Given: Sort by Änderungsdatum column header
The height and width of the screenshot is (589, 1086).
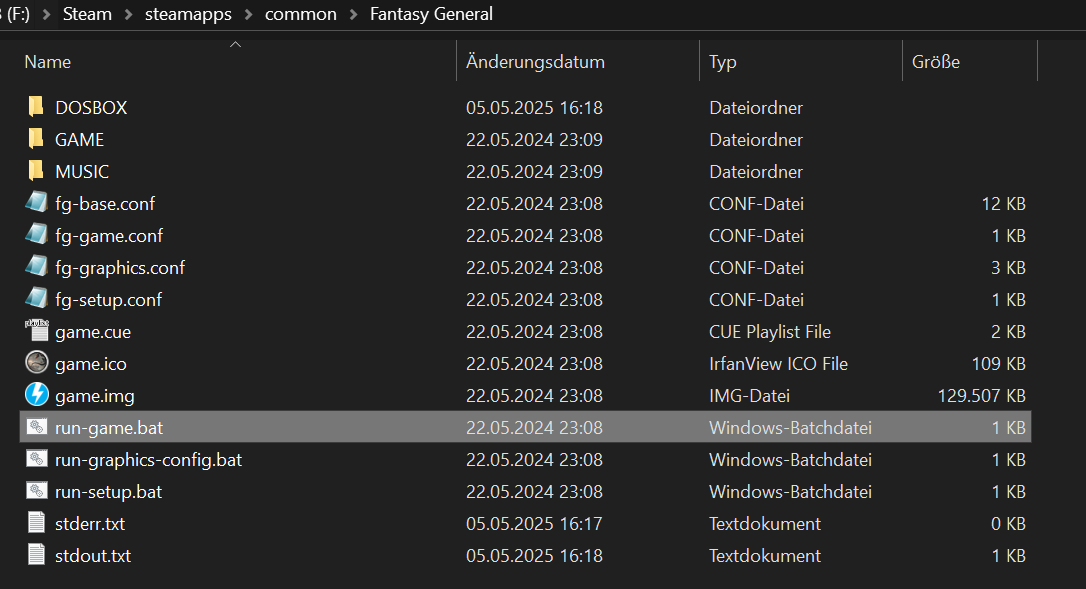Looking at the screenshot, I should (535, 62).
